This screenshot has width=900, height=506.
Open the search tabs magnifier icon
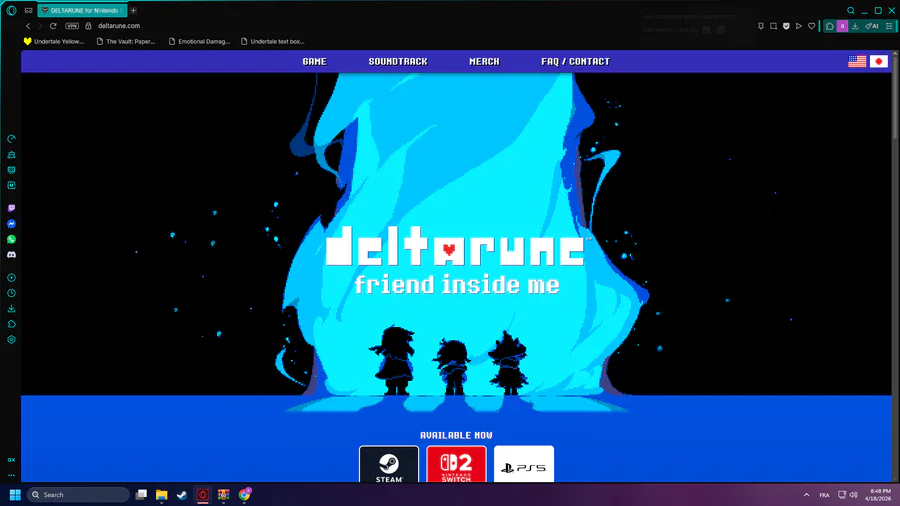tap(851, 10)
